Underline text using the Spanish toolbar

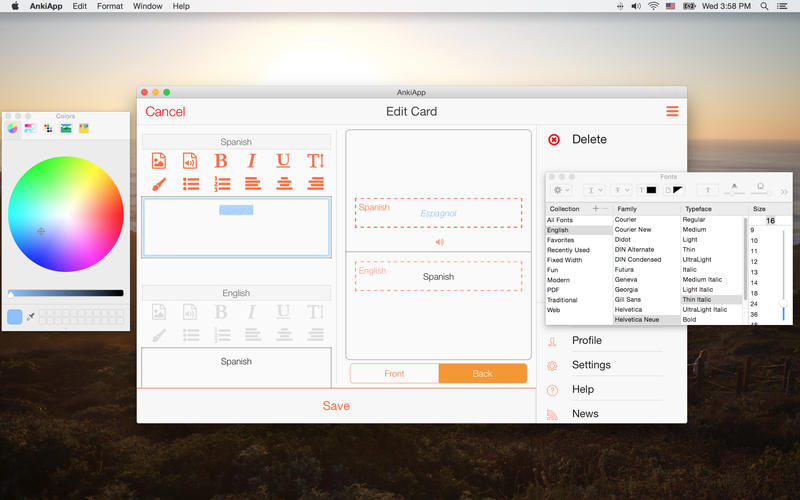pos(284,161)
